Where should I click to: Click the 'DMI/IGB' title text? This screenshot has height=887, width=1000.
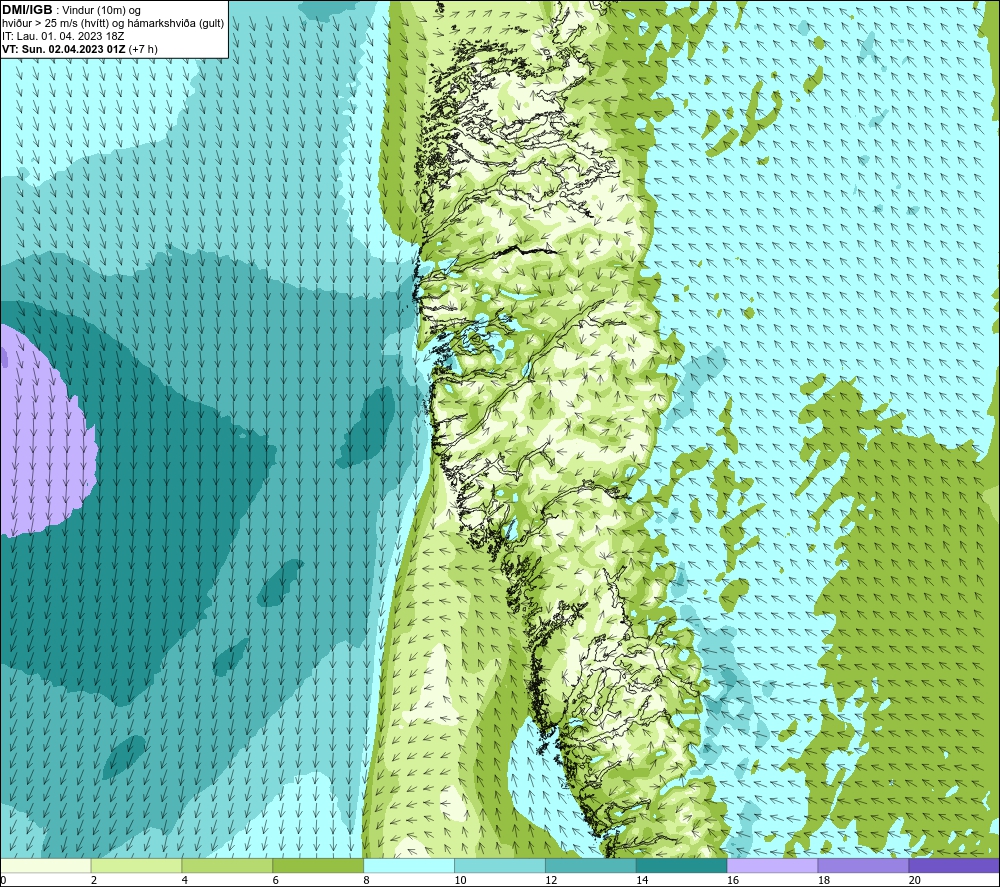point(27,10)
